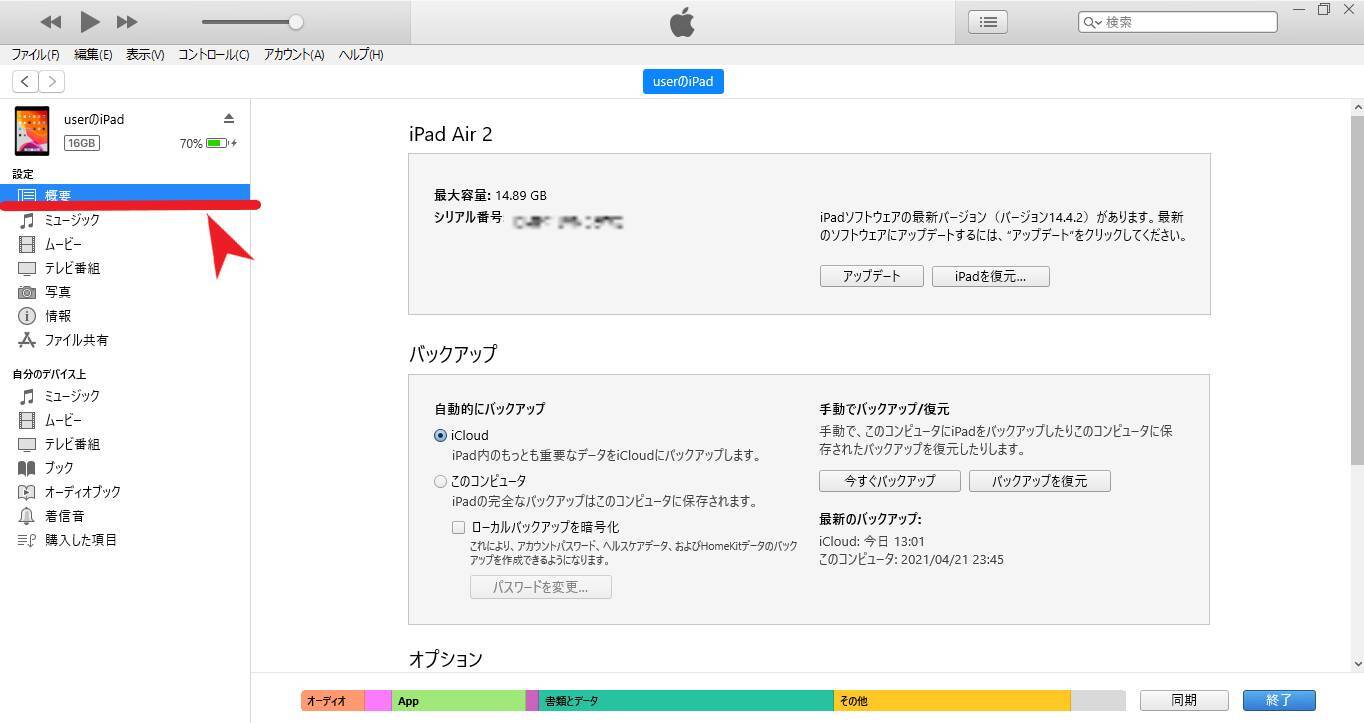Click the パスワードを変更... button
Viewport: 1364px width, 723px height.
coord(540,587)
